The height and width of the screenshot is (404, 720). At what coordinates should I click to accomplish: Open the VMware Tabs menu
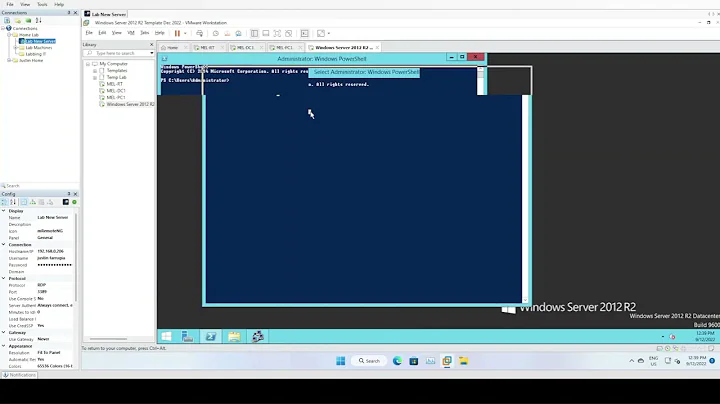pos(145,33)
